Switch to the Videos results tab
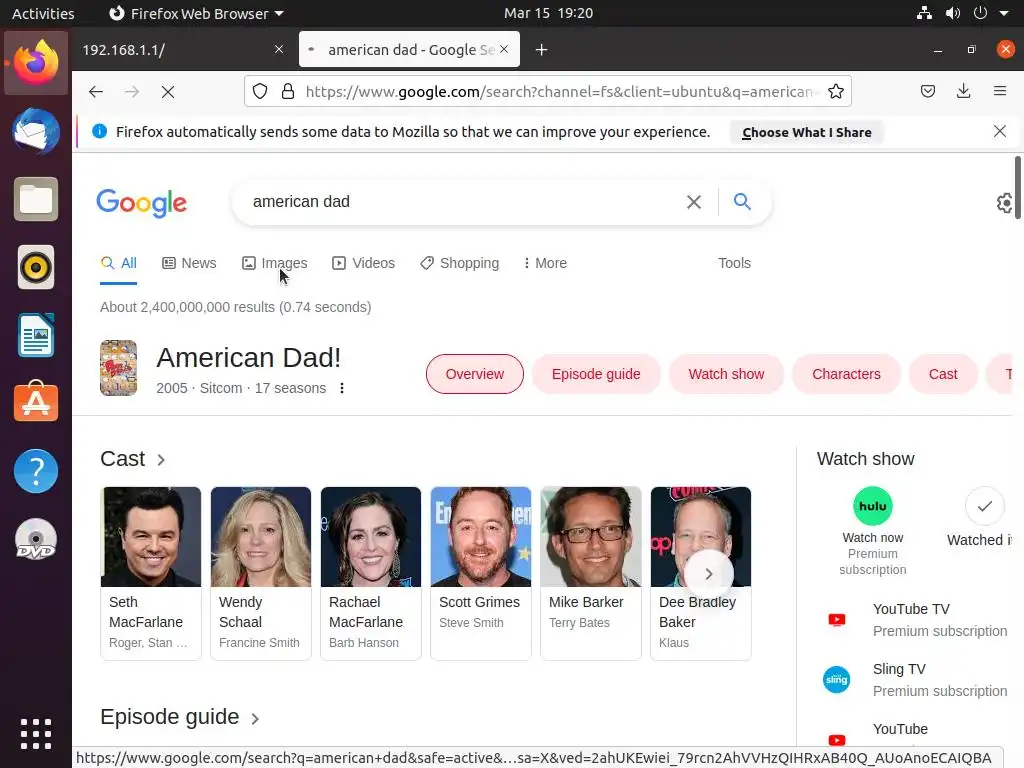This screenshot has height=768, width=1024. pyautogui.click(x=364, y=263)
